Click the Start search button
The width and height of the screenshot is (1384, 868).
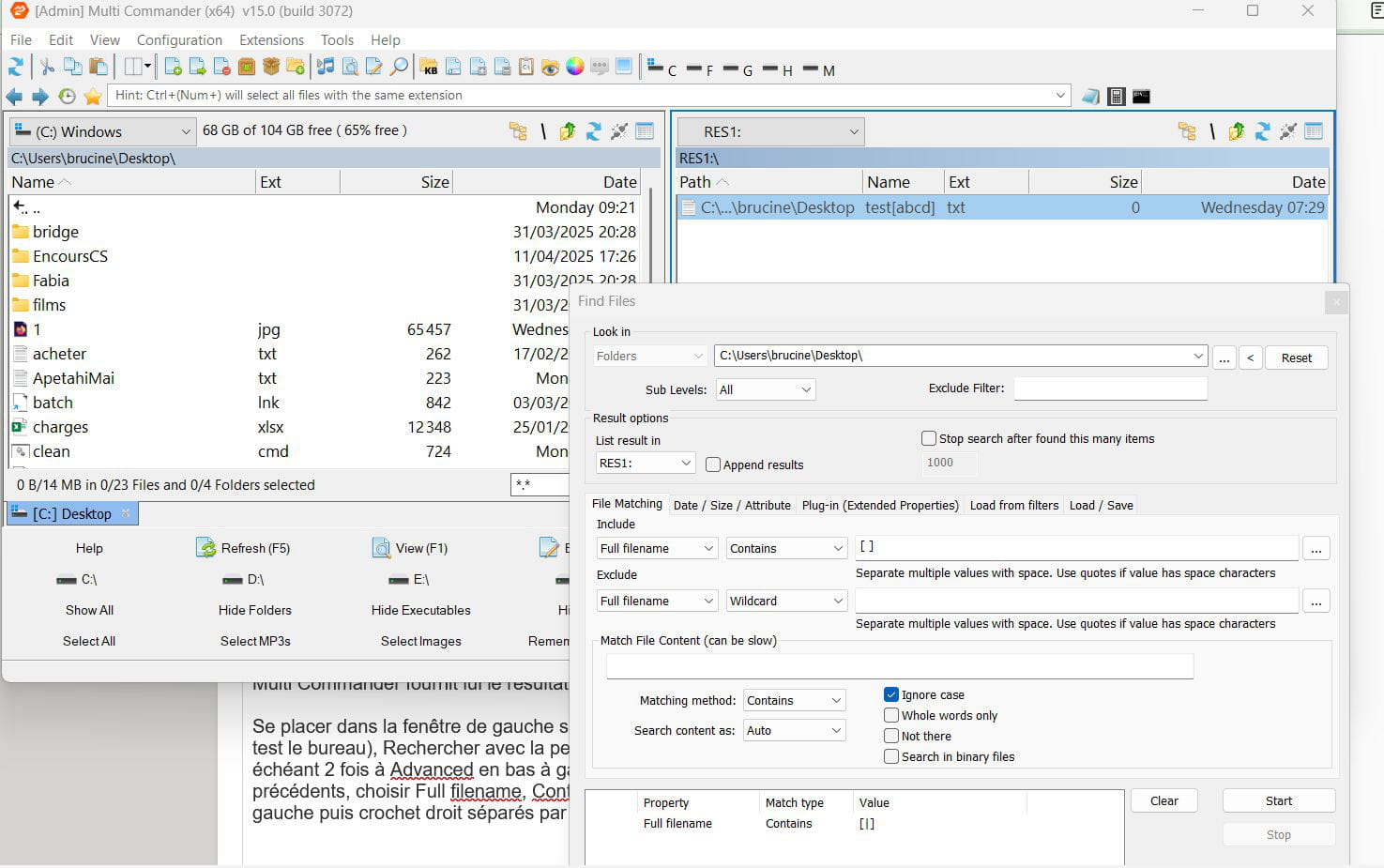[x=1279, y=800]
